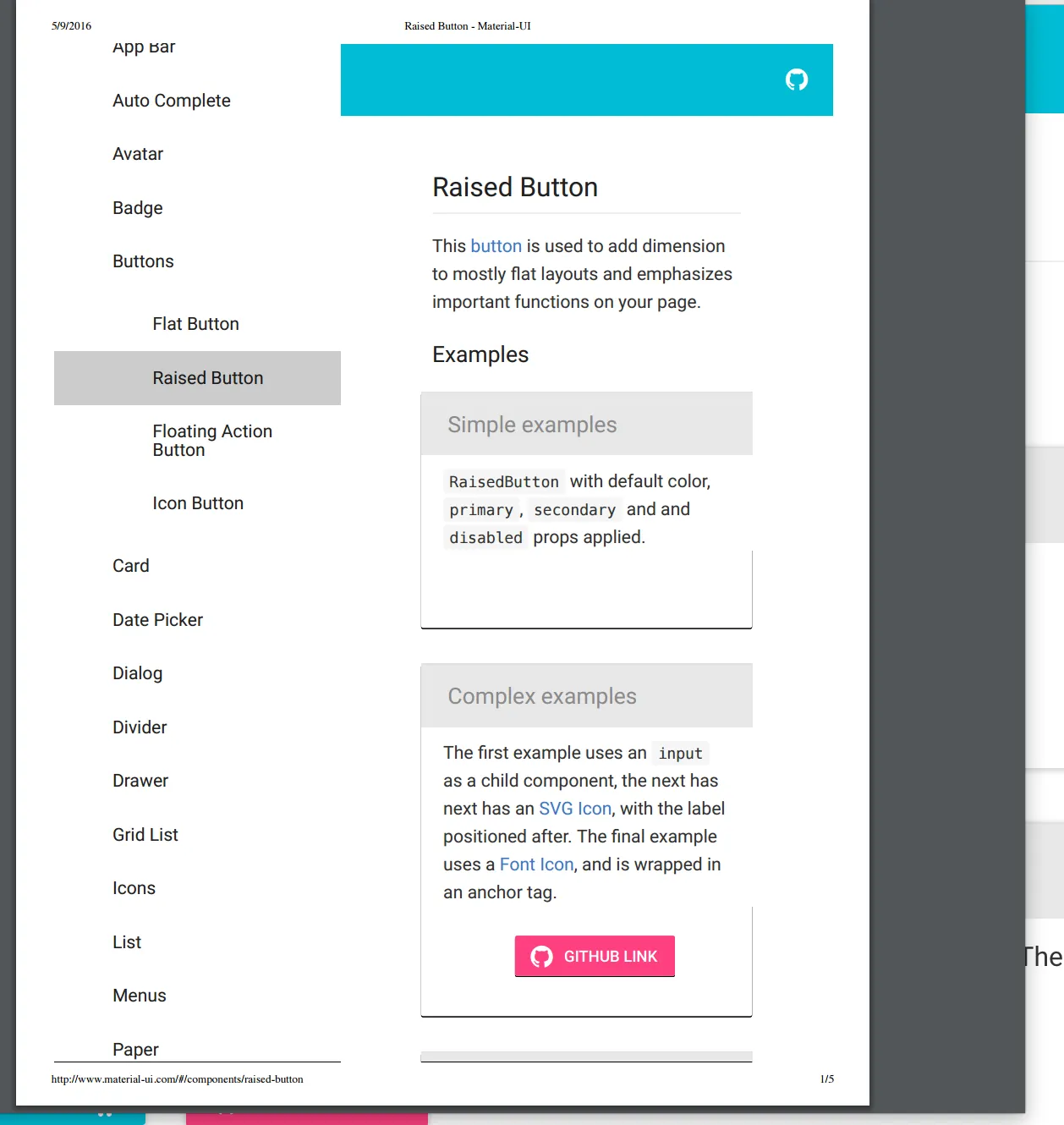Open the Floating Action Button page
Screen dimensions: 1064x1125
[x=211, y=441]
